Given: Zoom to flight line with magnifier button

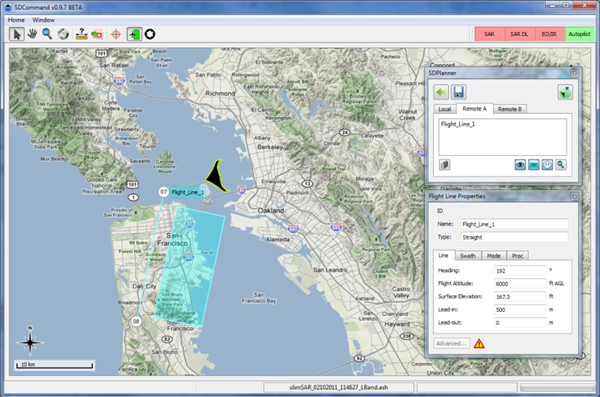Looking at the screenshot, I should click(561, 165).
